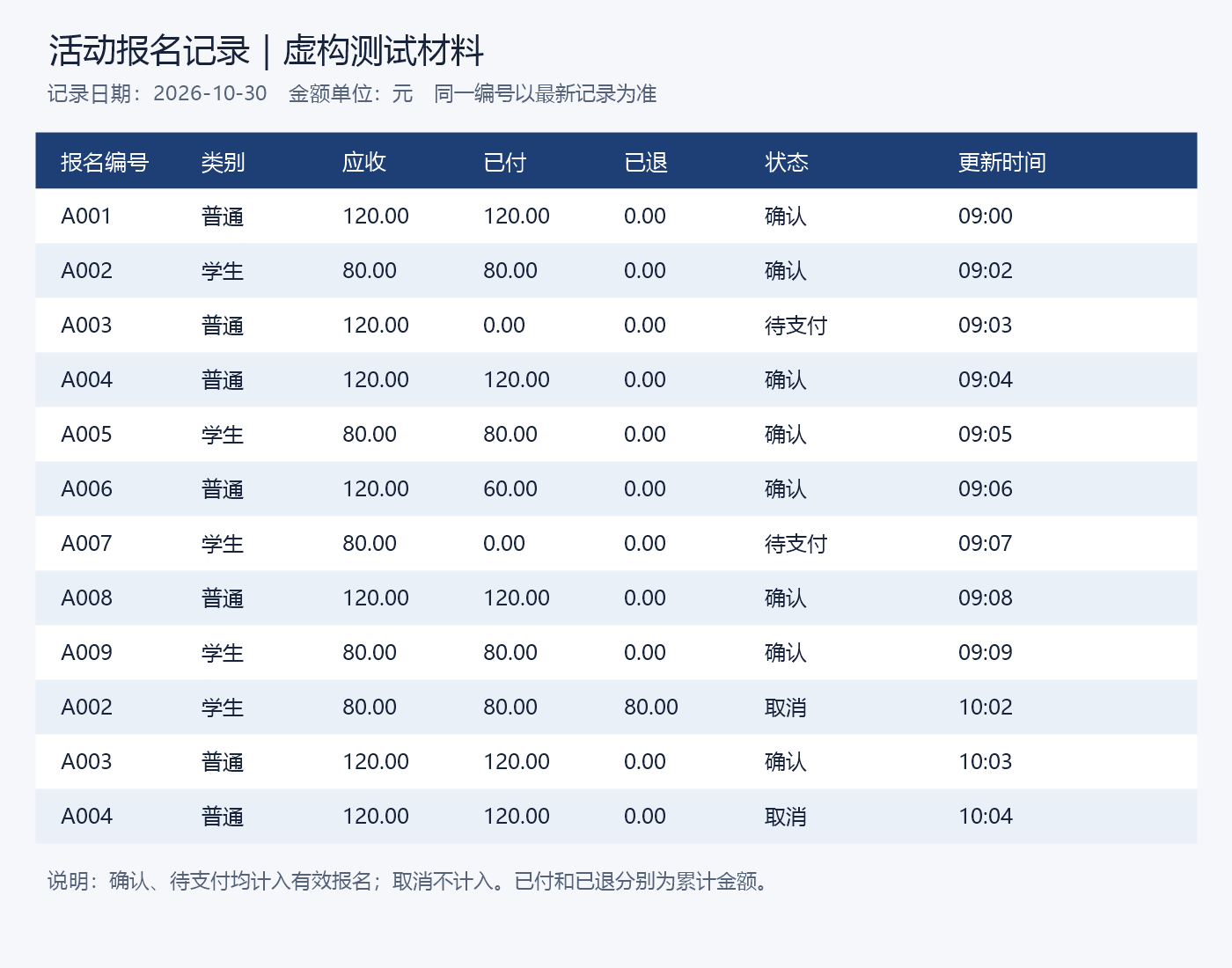Click the 取消 status at 10:04
The height and width of the screenshot is (968, 1232).
click(786, 817)
